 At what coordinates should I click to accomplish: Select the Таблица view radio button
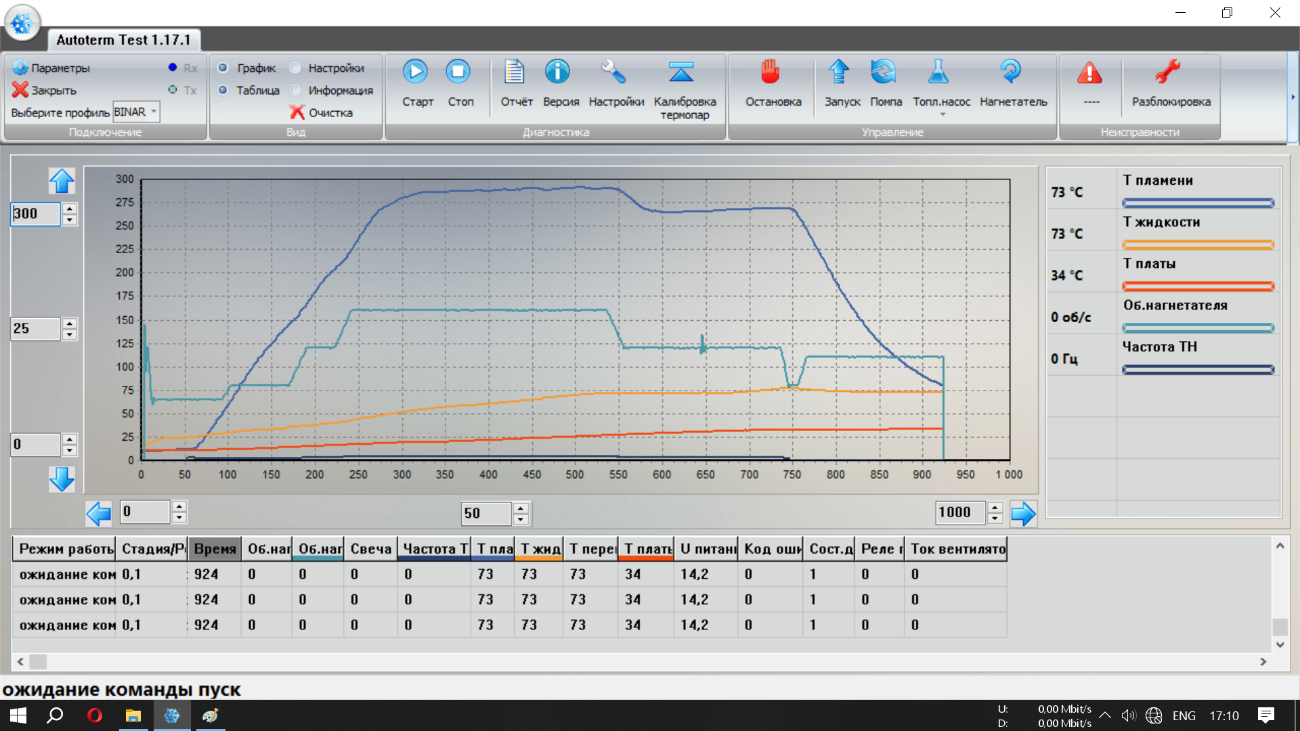(x=223, y=90)
